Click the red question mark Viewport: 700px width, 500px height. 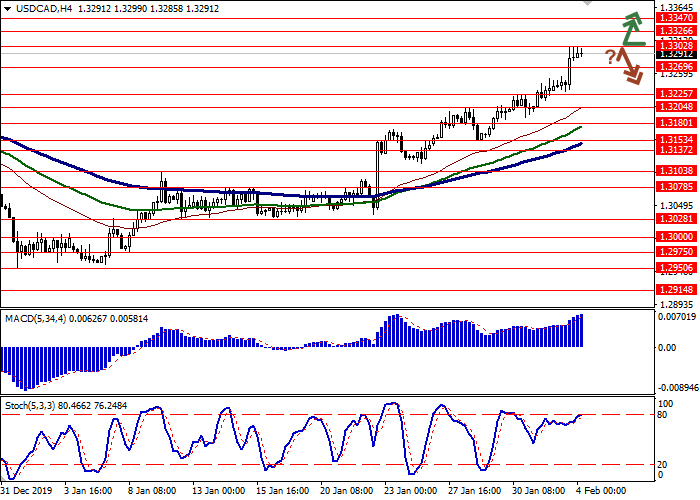(x=609, y=56)
